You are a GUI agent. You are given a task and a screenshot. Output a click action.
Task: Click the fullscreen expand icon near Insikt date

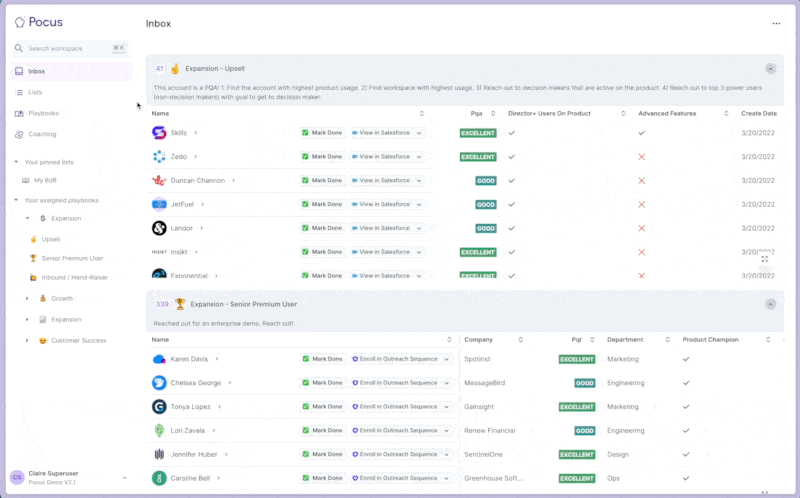pyautogui.click(x=765, y=259)
